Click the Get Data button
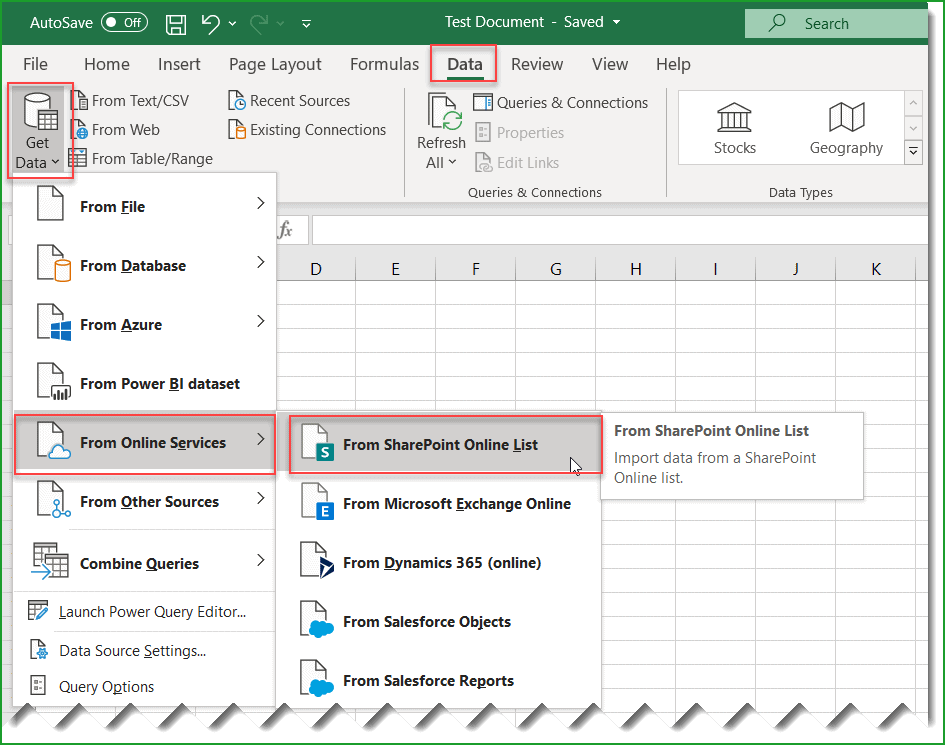 [x=39, y=131]
